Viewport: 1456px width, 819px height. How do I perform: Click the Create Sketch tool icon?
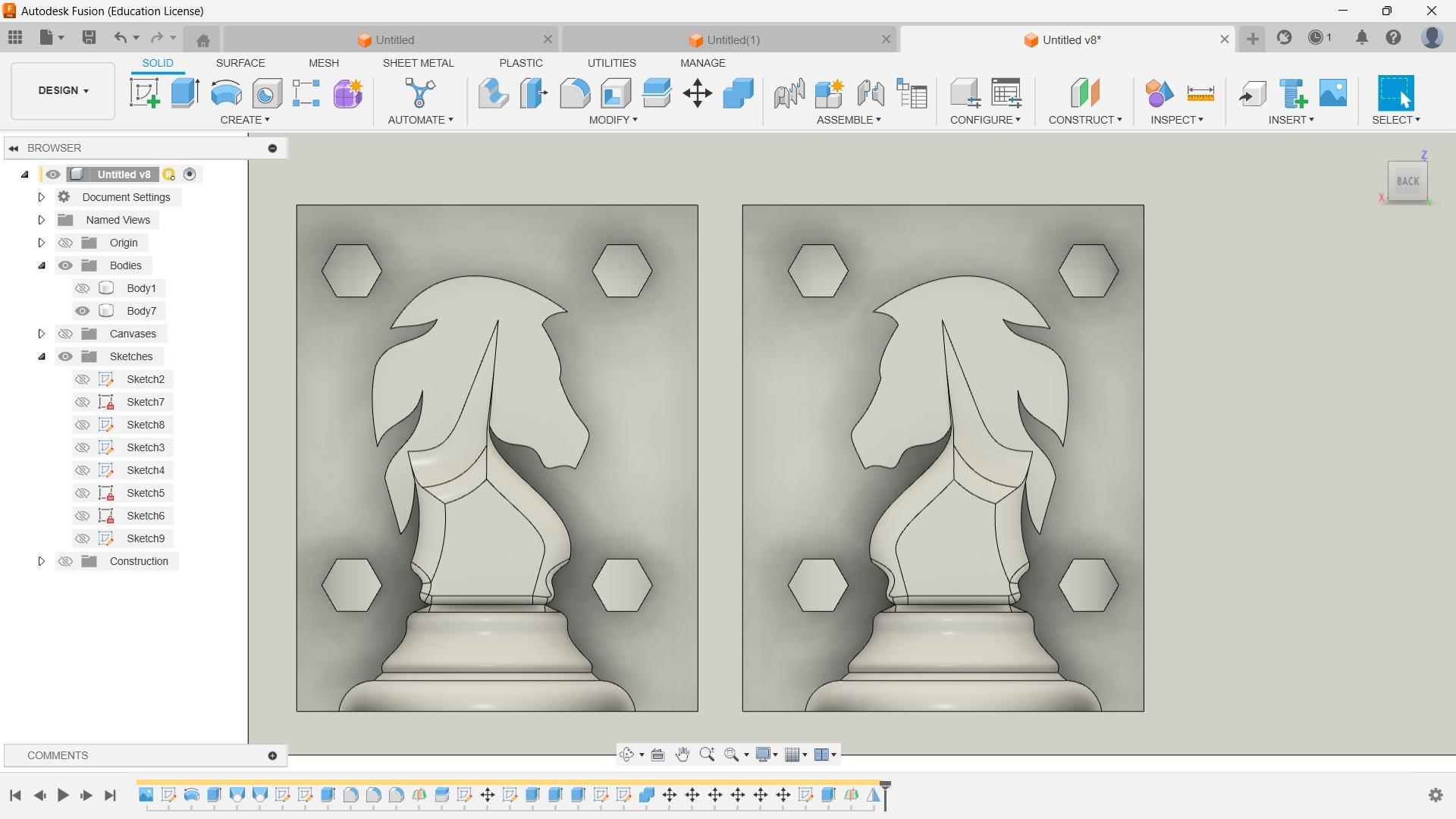(x=145, y=93)
